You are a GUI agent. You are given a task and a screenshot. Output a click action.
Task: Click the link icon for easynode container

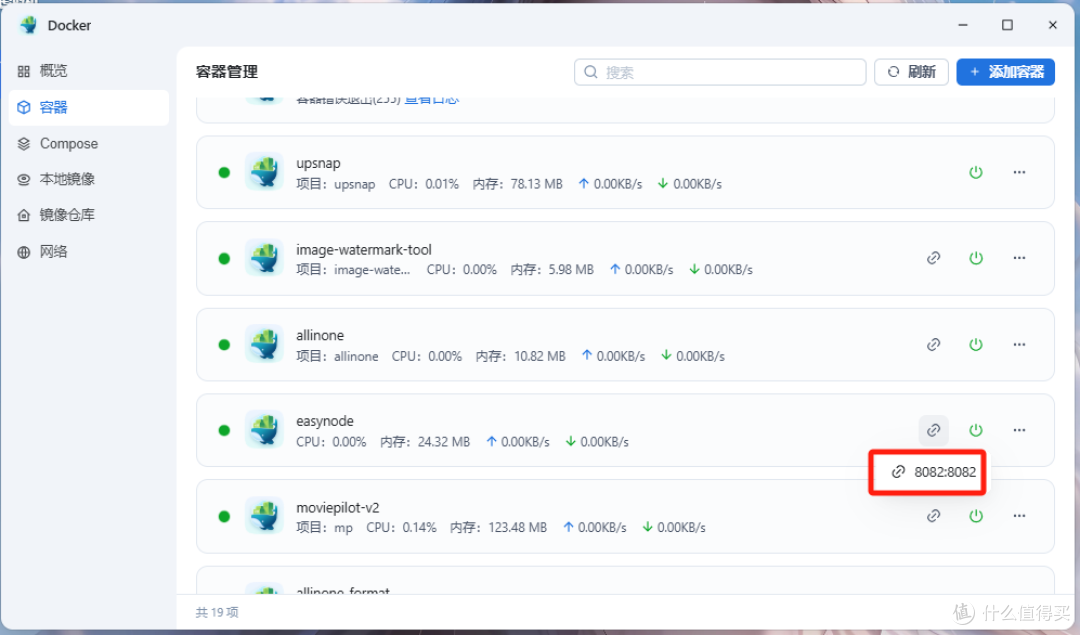pyautogui.click(x=933, y=430)
